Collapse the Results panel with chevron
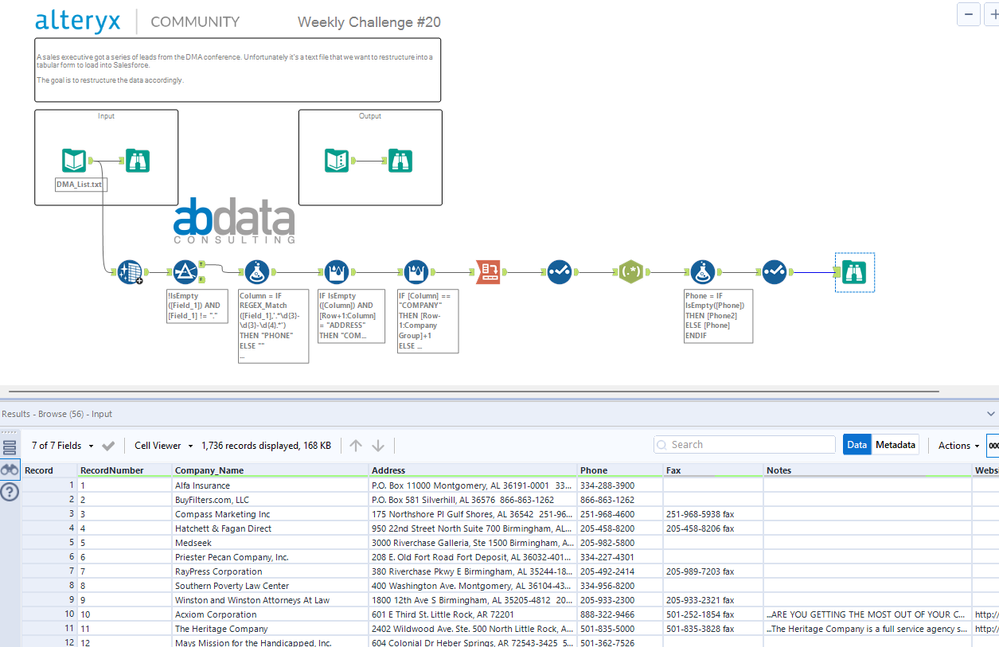The image size is (999, 647). tap(991, 414)
